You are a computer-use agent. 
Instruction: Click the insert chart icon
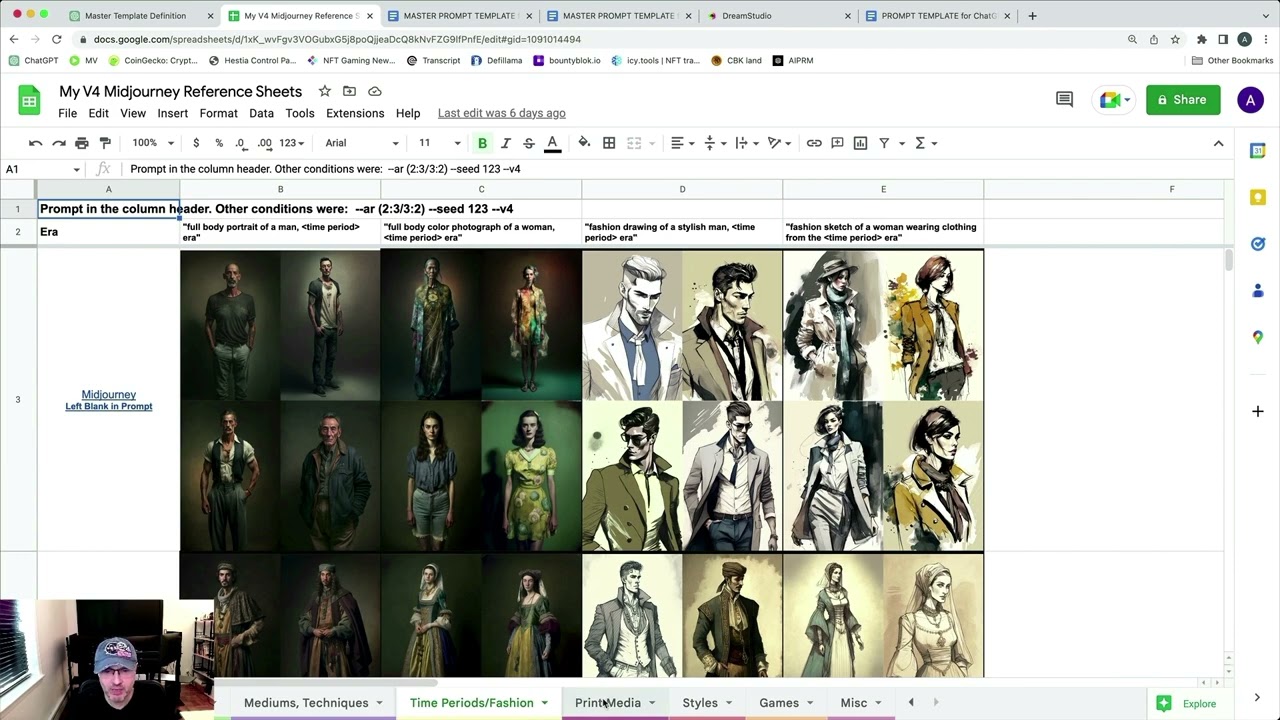(x=860, y=143)
